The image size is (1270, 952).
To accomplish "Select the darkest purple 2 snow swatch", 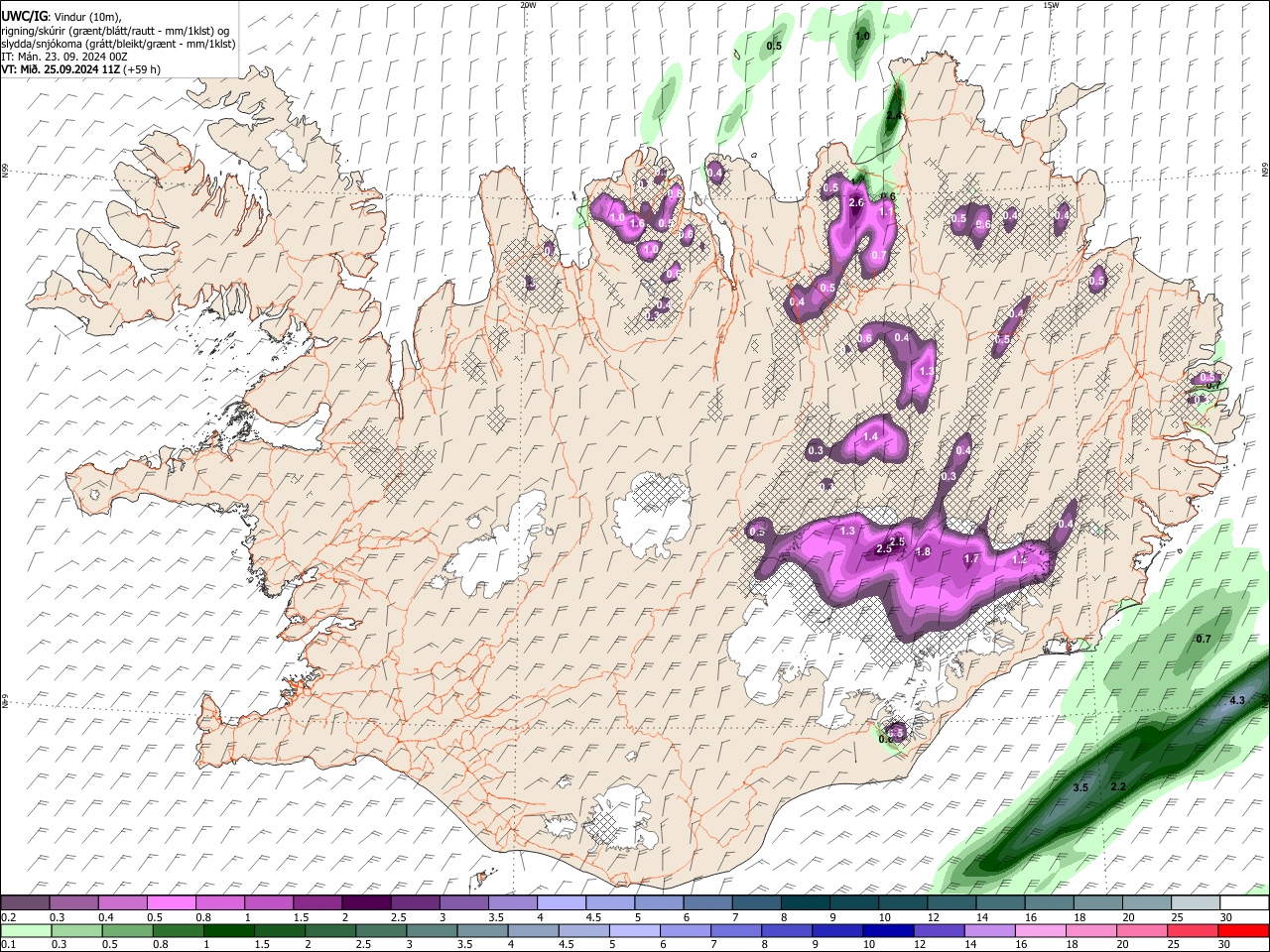I will click(x=365, y=903).
